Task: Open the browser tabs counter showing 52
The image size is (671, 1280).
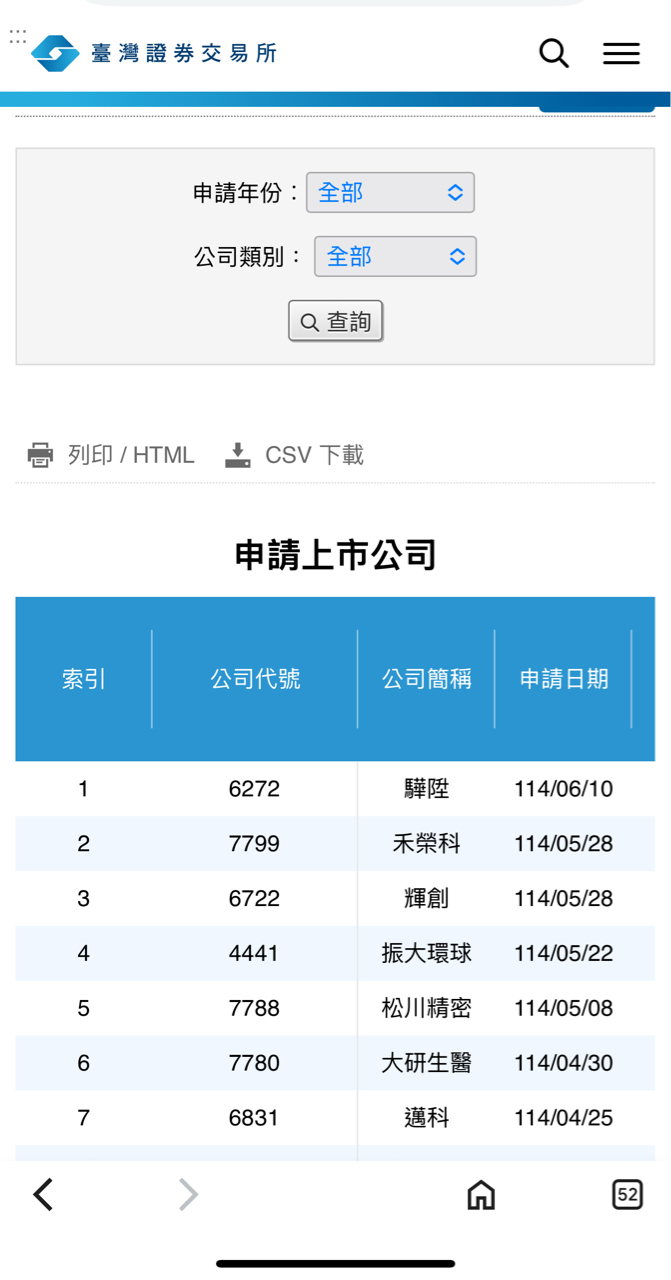Action: point(627,1194)
